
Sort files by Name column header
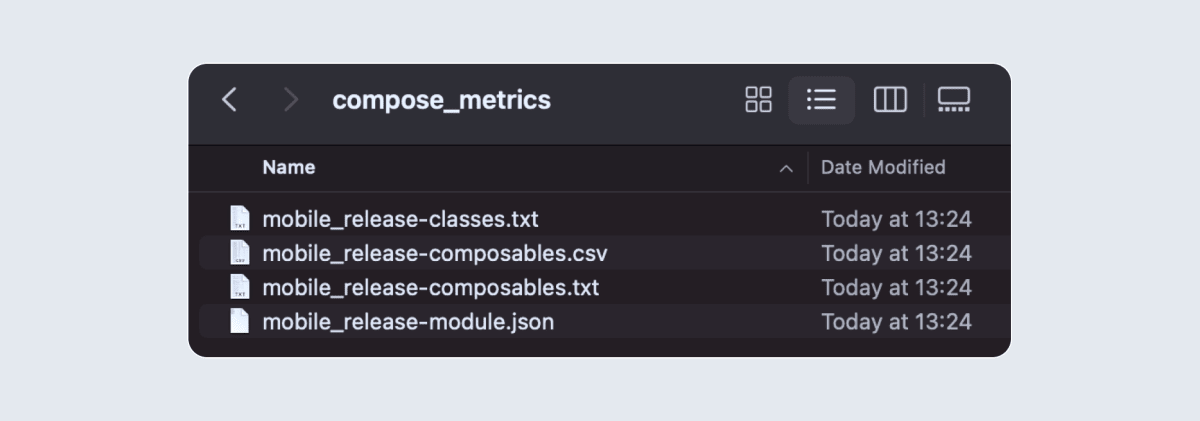289,168
